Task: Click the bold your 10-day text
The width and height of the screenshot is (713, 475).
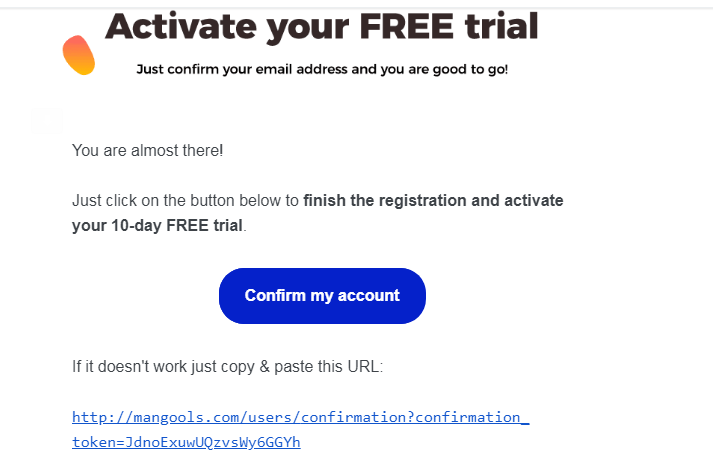Action: 117,225
